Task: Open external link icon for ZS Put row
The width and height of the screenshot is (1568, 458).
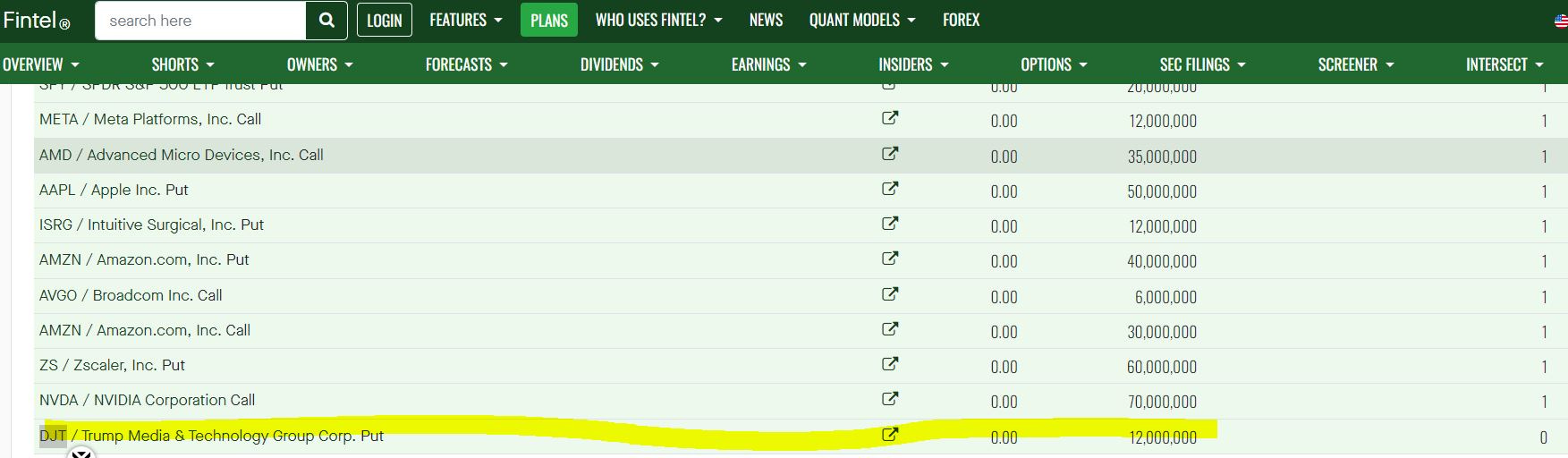Action: click(x=890, y=364)
